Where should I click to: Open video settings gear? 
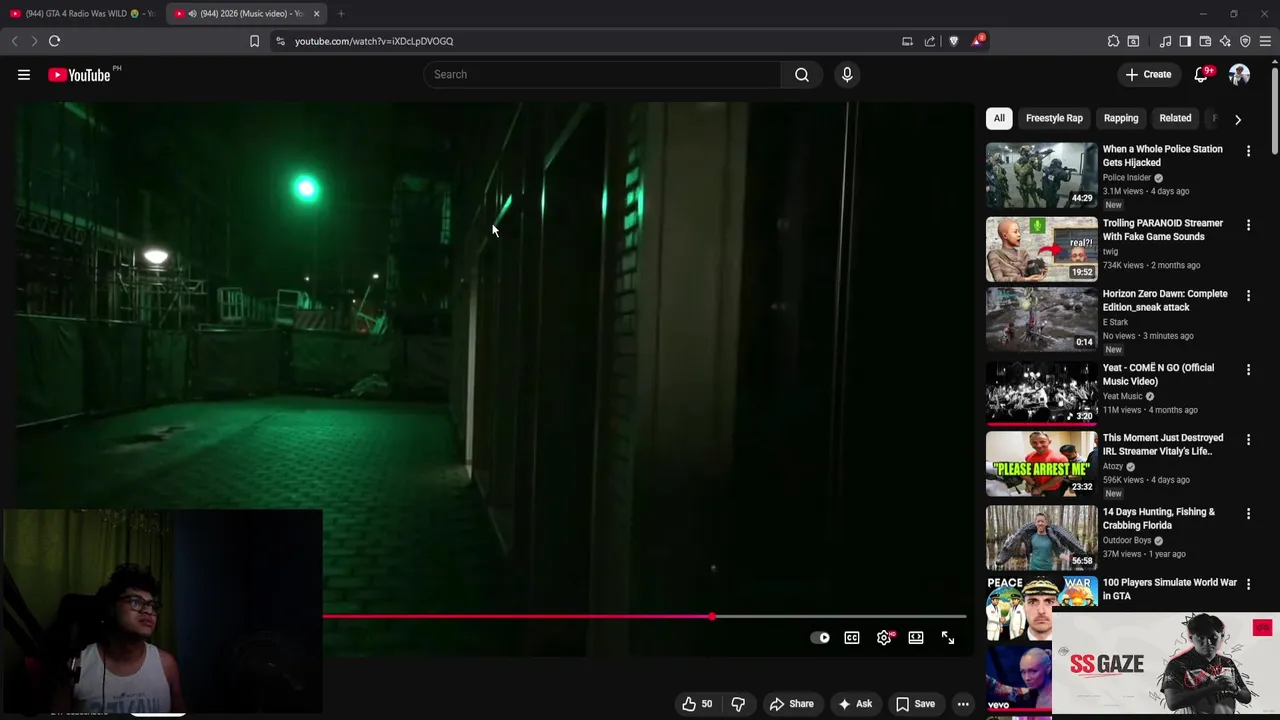click(884, 638)
